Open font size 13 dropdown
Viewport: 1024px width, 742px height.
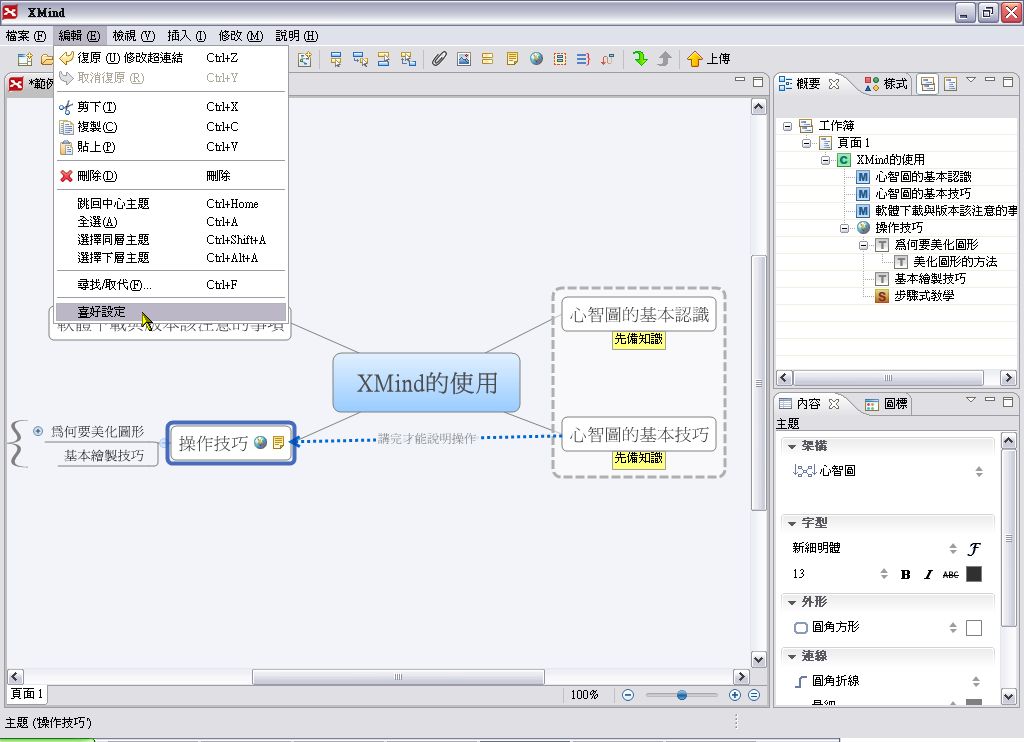[x=884, y=574]
